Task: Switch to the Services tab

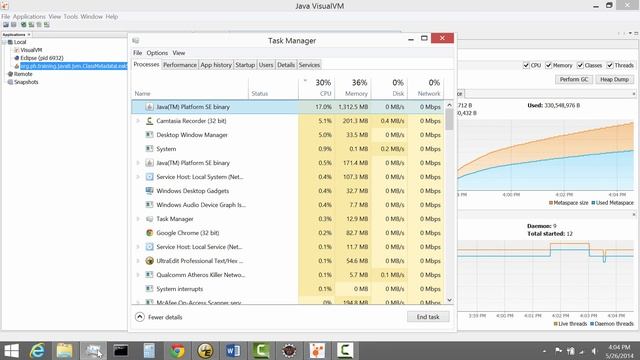Action: pos(309,65)
